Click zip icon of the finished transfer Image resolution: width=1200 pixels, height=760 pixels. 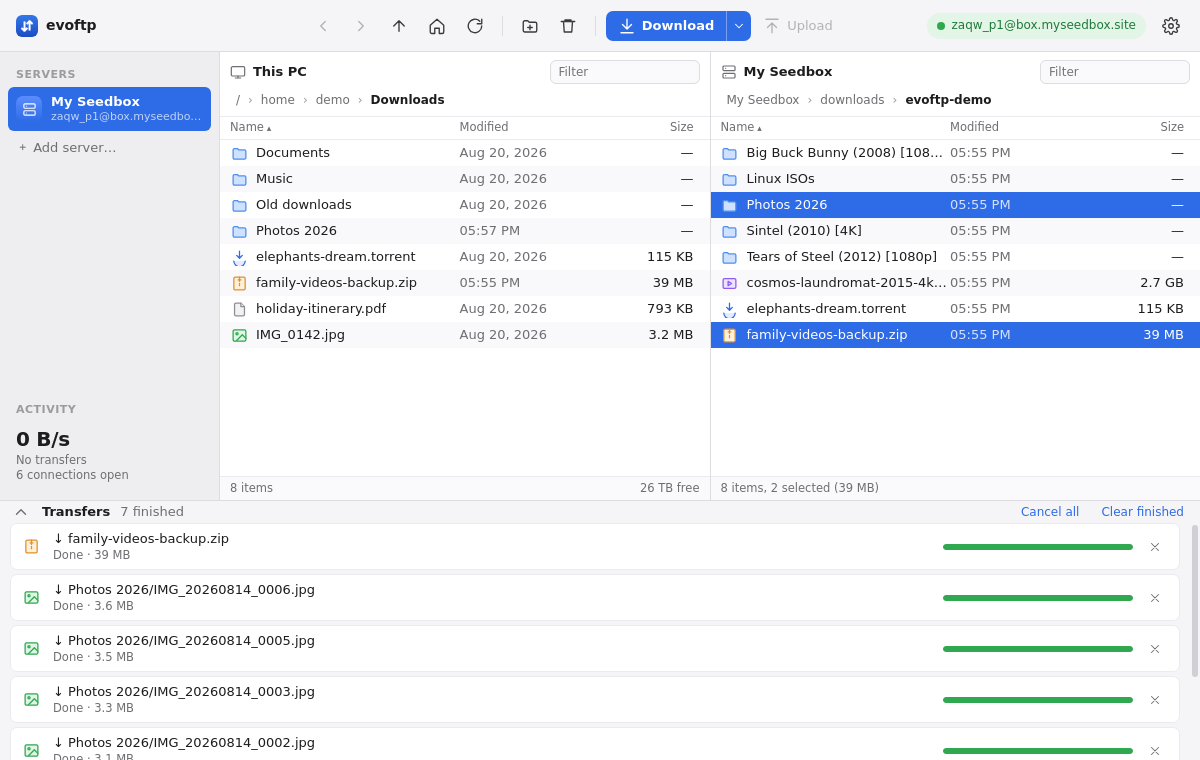click(32, 547)
